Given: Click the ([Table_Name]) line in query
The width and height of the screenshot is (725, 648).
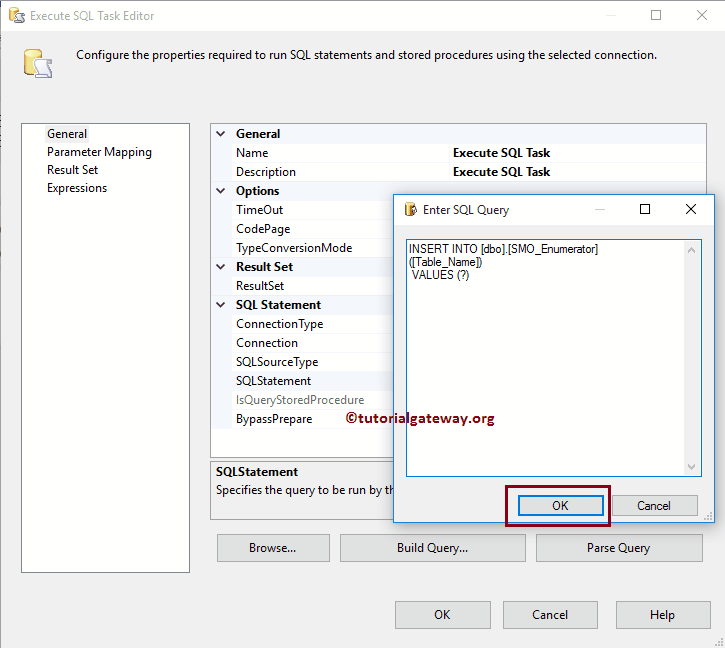Looking at the screenshot, I should pos(445,262).
